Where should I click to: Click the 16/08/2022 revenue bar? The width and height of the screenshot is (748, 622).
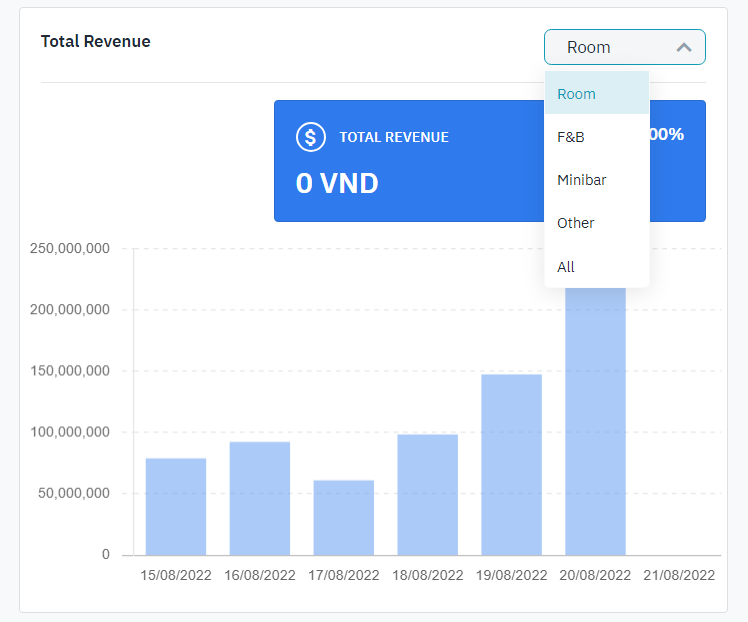[260, 498]
